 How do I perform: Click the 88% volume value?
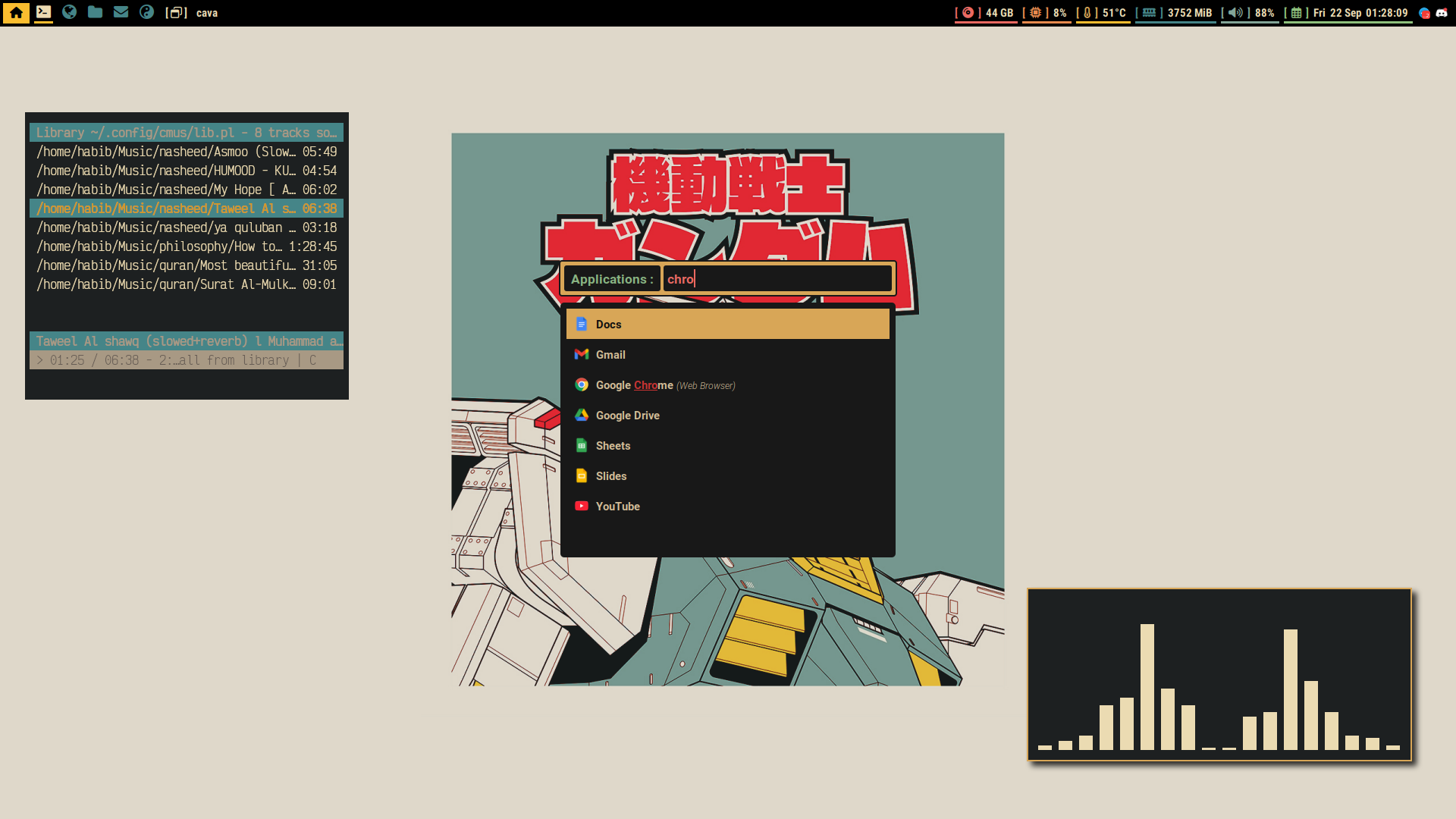(1265, 13)
